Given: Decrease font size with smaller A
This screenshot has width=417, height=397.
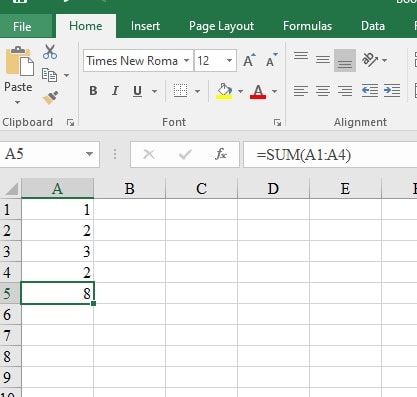Looking at the screenshot, I should (x=272, y=60).
